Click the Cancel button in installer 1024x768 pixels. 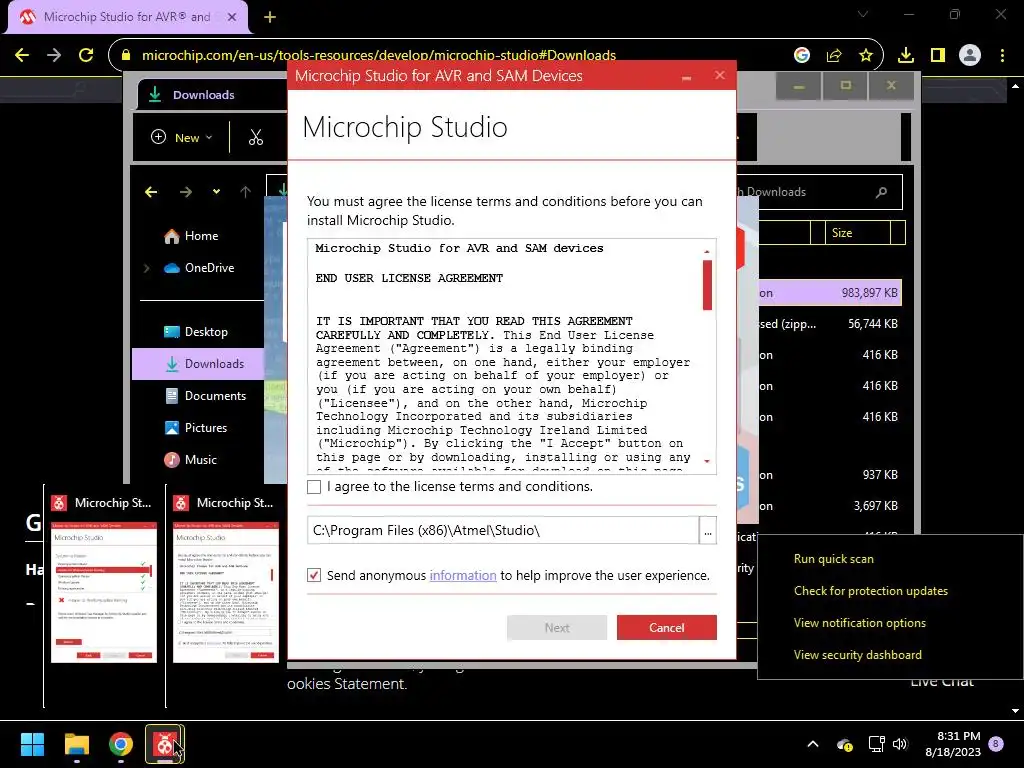tap(666, 628)
